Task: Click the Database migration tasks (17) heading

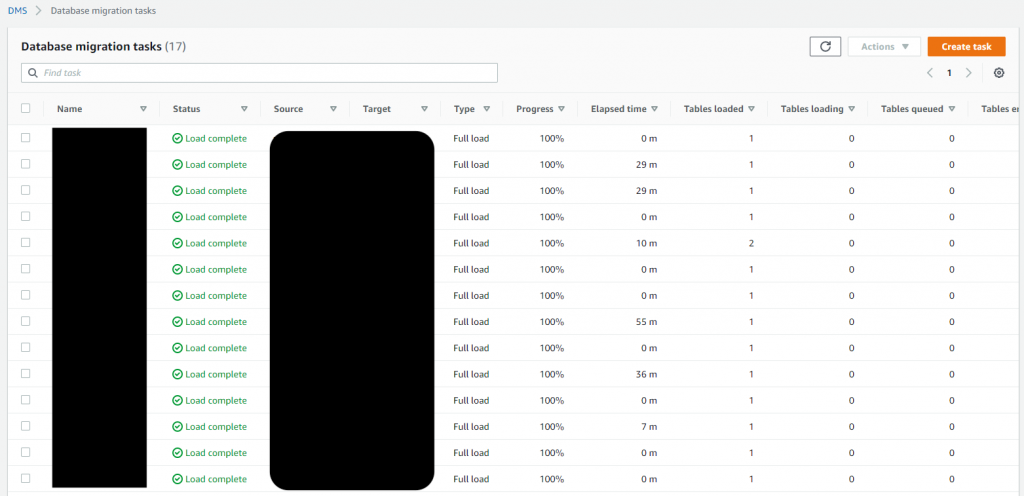Action: (103, 47)
